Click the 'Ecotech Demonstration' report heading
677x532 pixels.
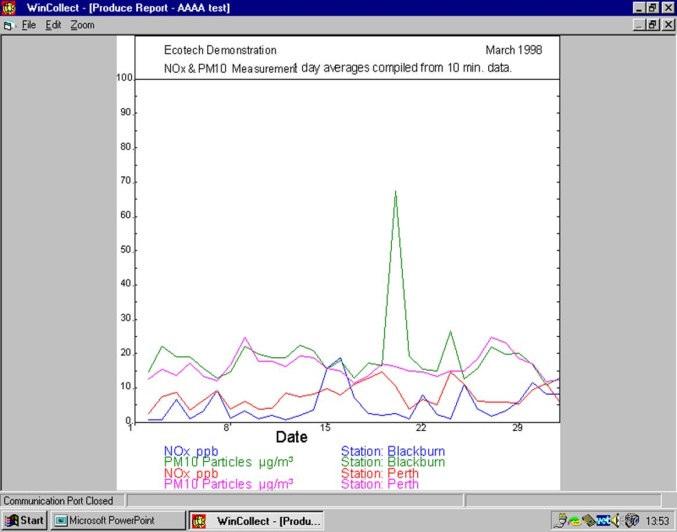[x=220, y=50]
